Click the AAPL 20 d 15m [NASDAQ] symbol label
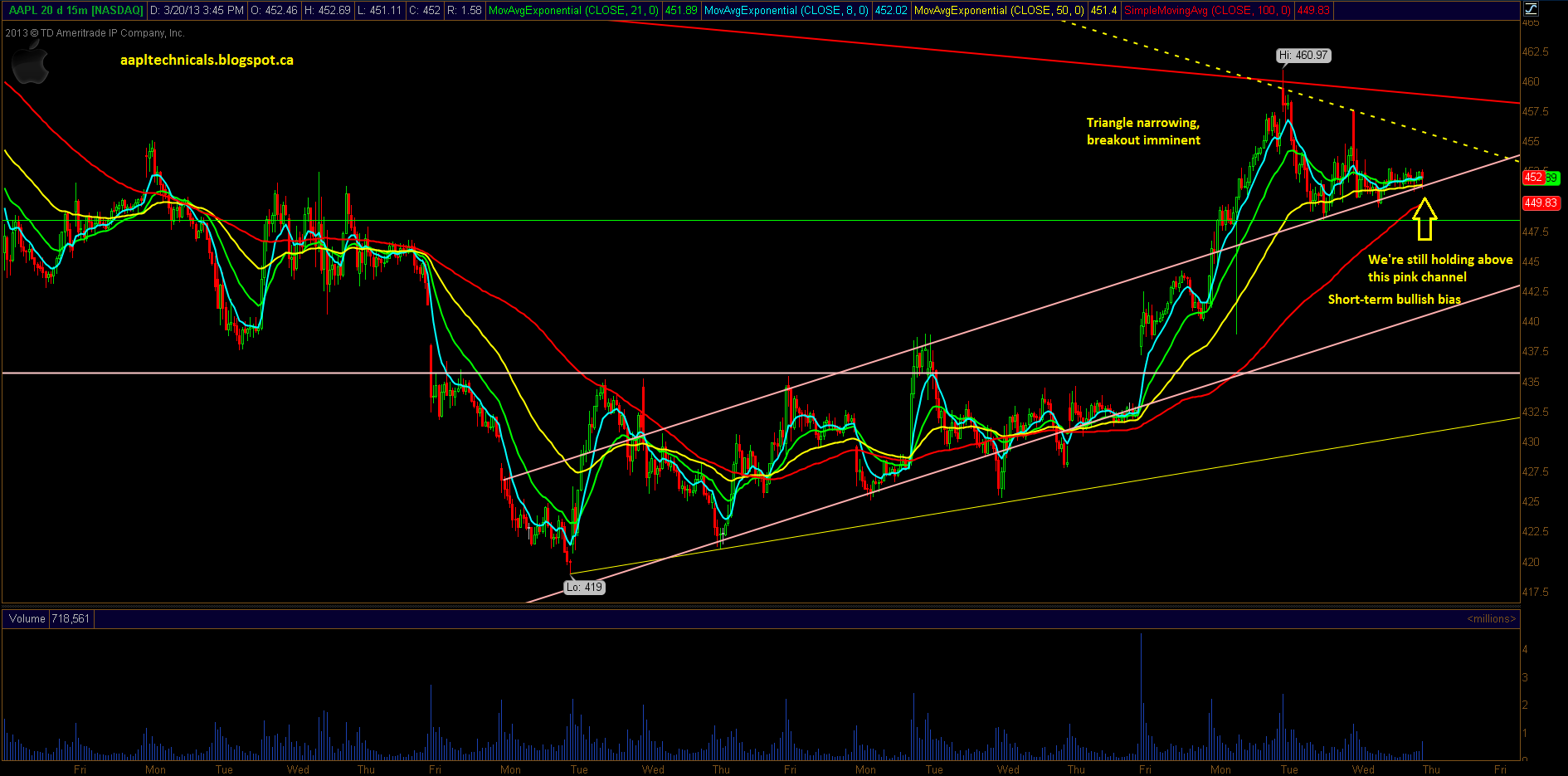The image size is (1568, 776). pos(75,11)
